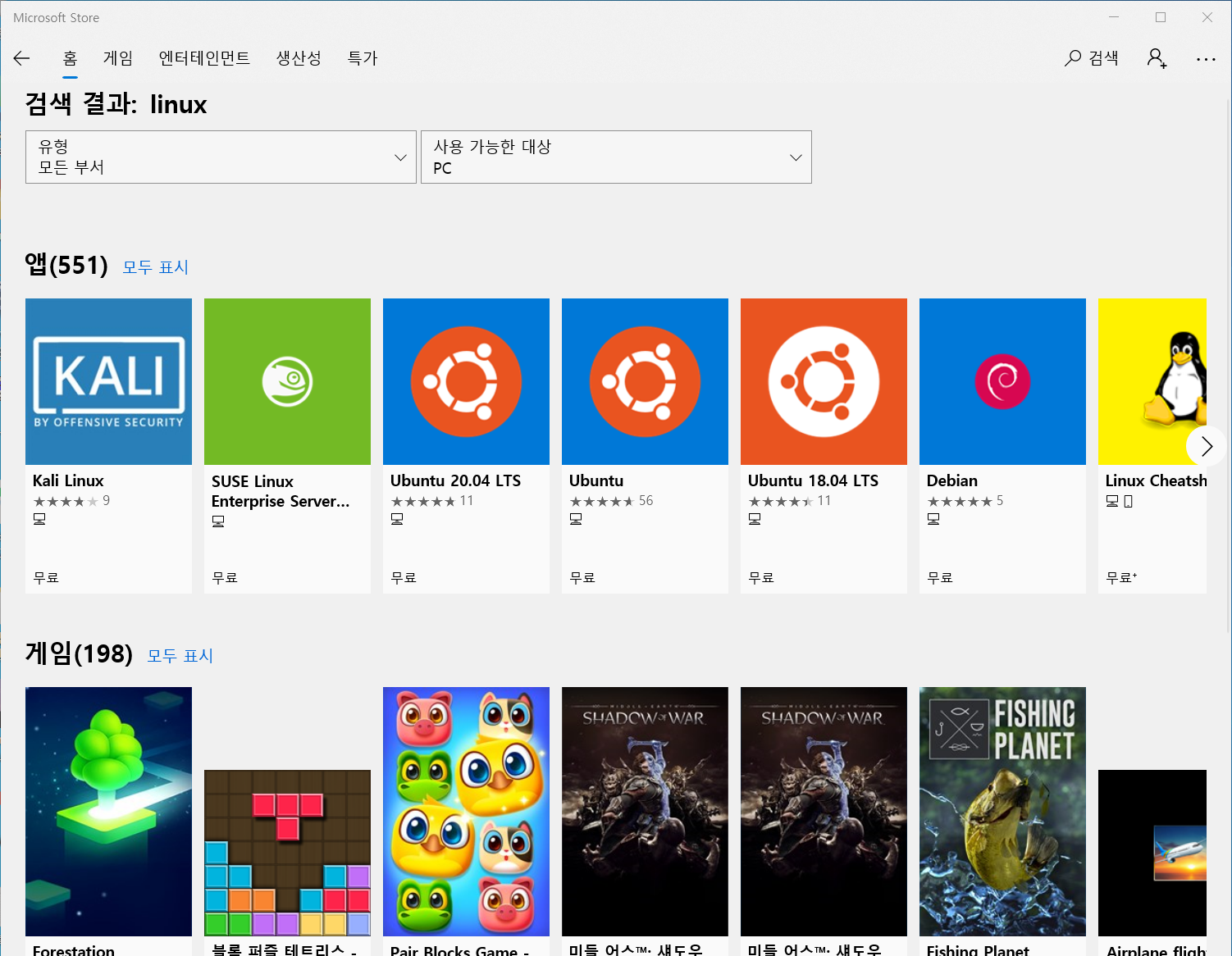Expand the 유형 department filter dropdown
This screenshot has width=1232, height=956.
coord(221,157)
